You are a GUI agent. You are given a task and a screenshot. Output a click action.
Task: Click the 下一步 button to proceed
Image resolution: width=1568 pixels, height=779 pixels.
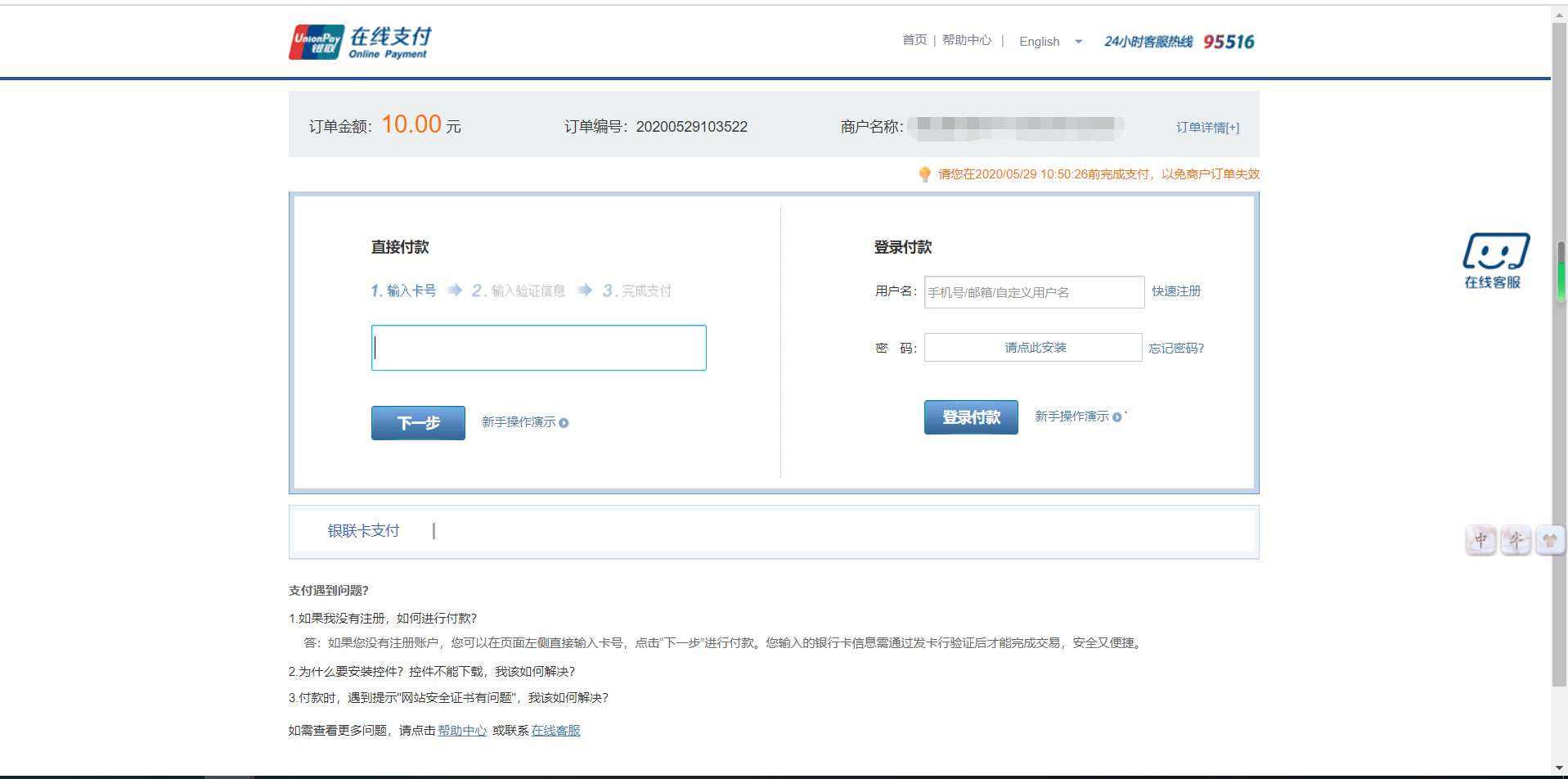click(x=417, y=422)
